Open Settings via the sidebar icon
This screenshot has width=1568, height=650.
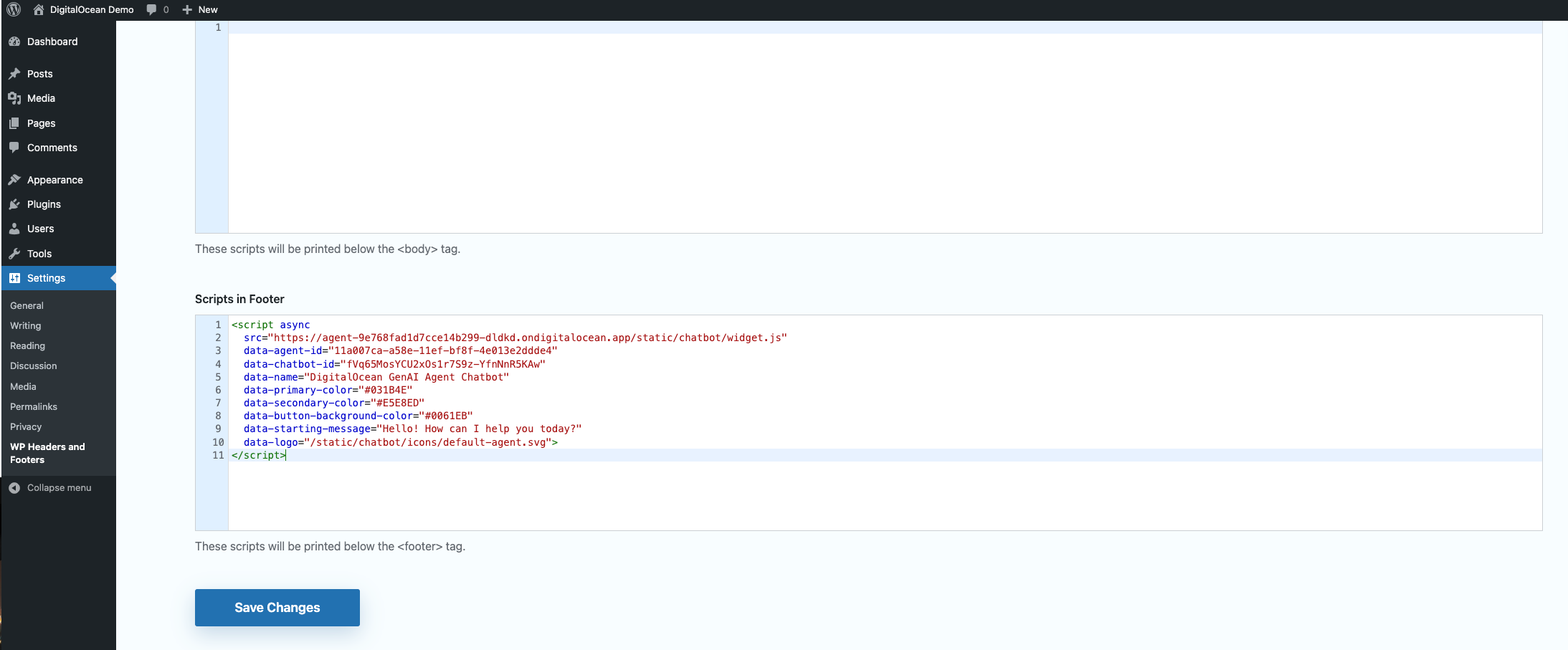click(x=15, y=277)
